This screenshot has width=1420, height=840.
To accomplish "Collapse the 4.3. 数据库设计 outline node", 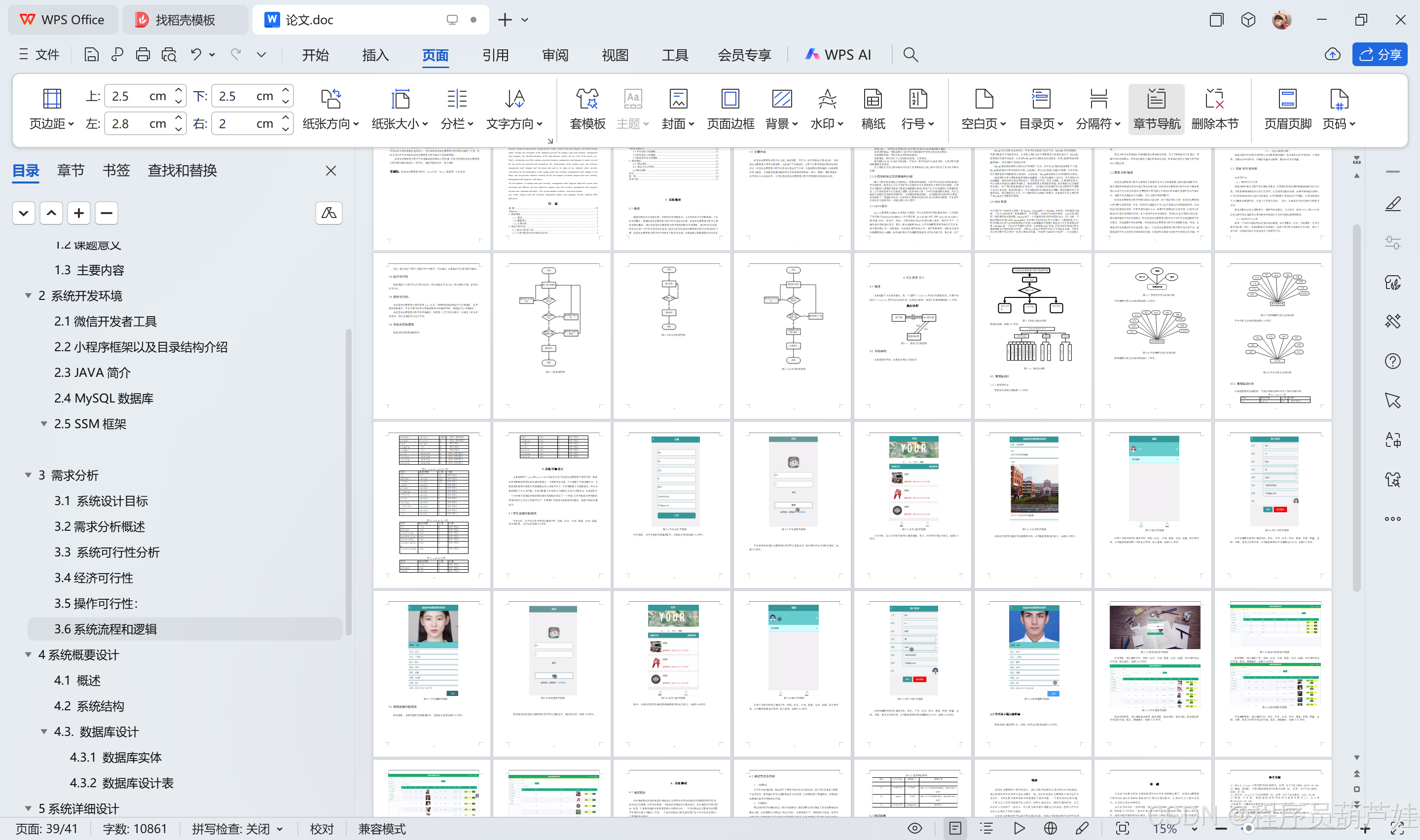I will [x=43, y=731].
